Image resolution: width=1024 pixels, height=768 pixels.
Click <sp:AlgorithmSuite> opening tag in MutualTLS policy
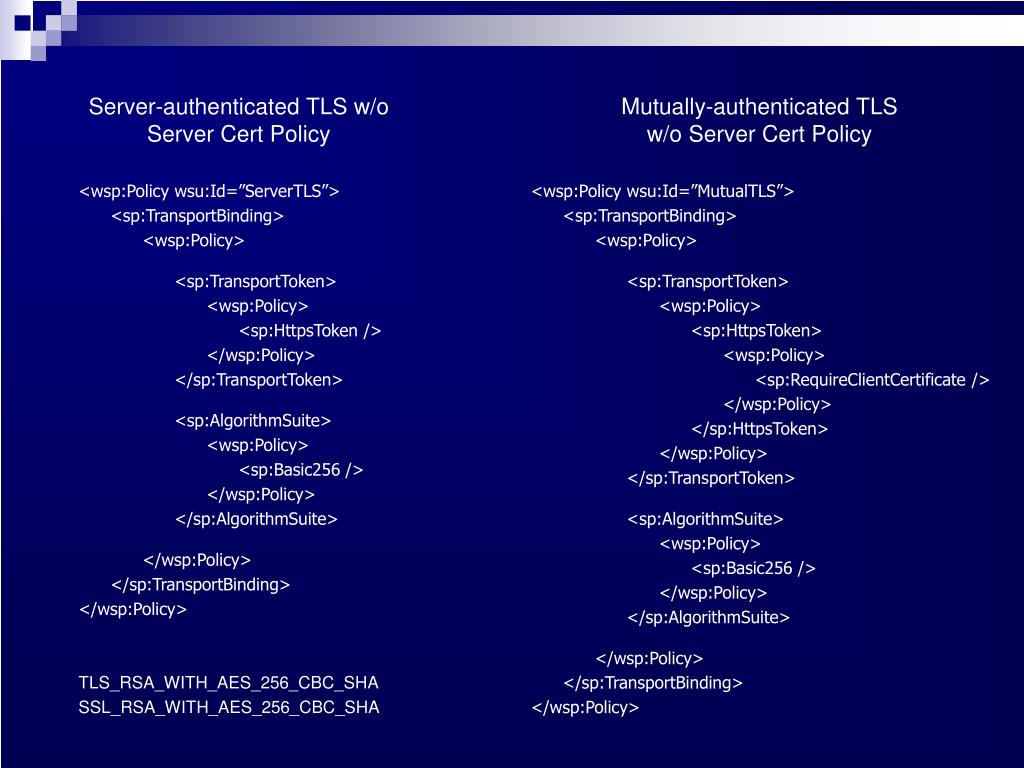705,519
